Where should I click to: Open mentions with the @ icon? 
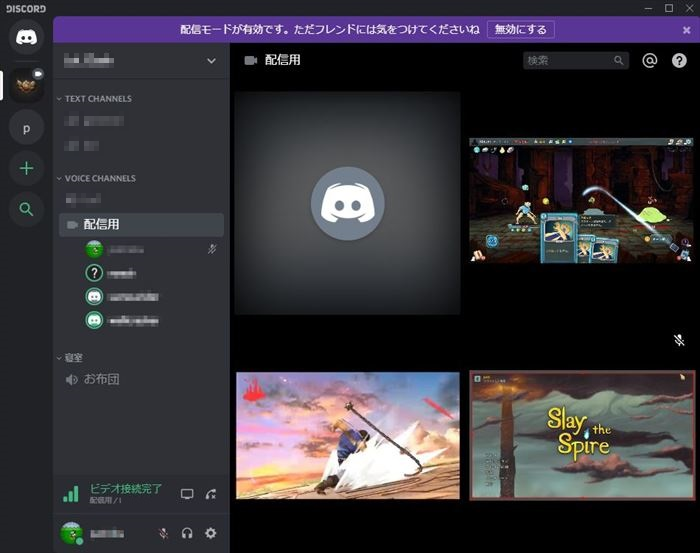650,60
